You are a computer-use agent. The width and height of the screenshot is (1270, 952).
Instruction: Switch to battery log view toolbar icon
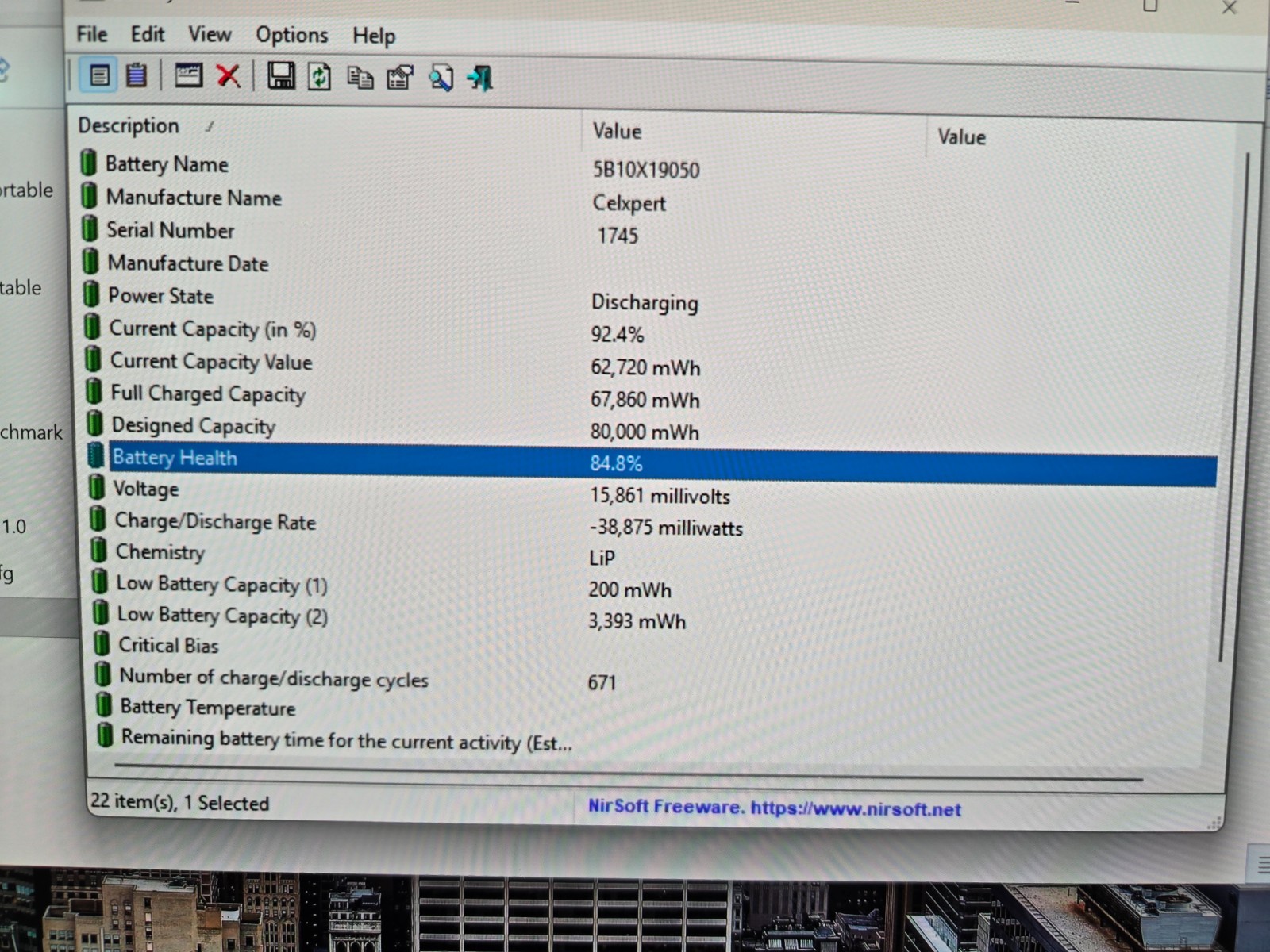click(x=137, y=75)
